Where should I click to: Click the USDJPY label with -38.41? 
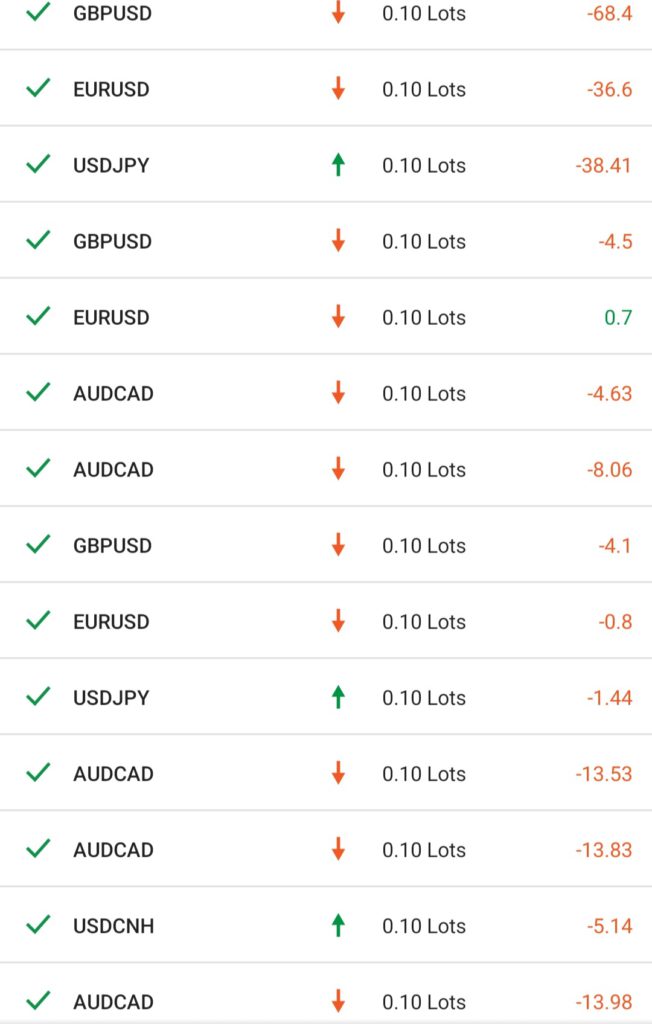pyautogui.click(x=111, y=165)
